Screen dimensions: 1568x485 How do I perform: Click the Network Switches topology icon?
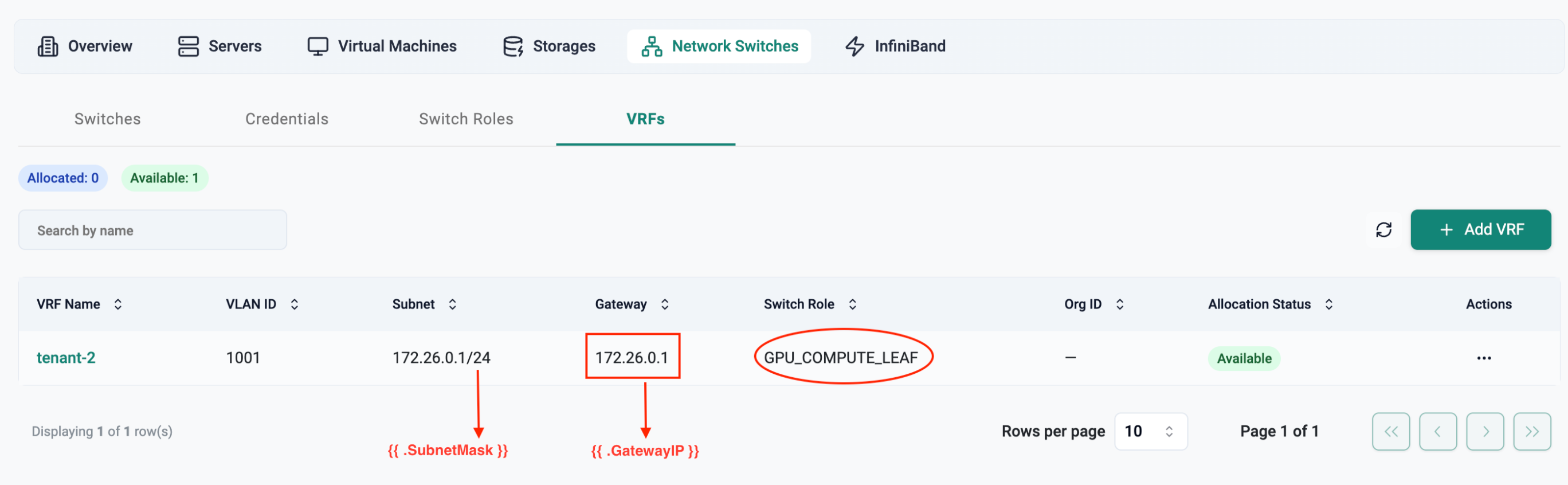(x=652, y=46)
